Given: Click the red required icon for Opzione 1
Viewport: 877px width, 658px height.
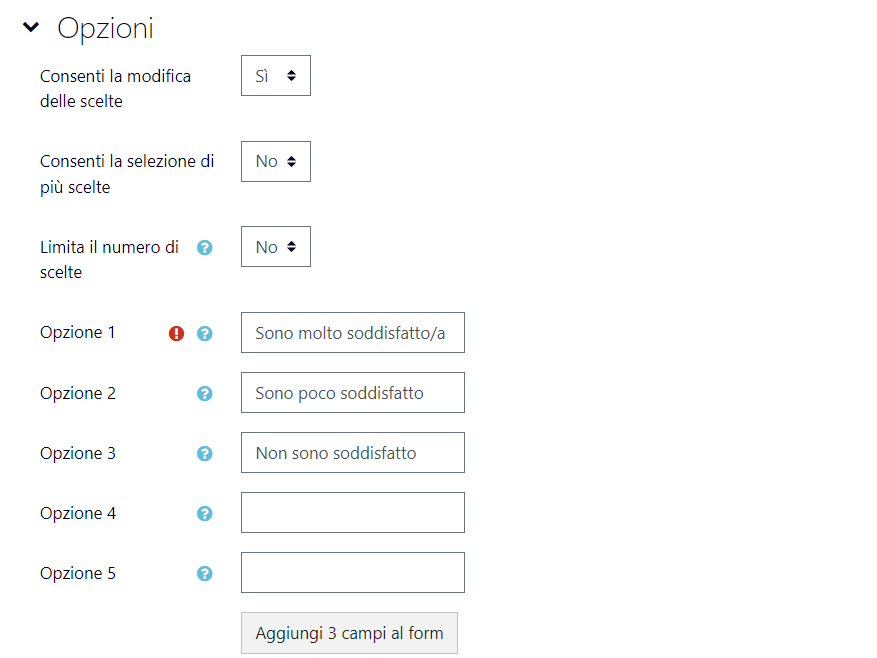Looking at the screenshot, I should pos(176,333).
